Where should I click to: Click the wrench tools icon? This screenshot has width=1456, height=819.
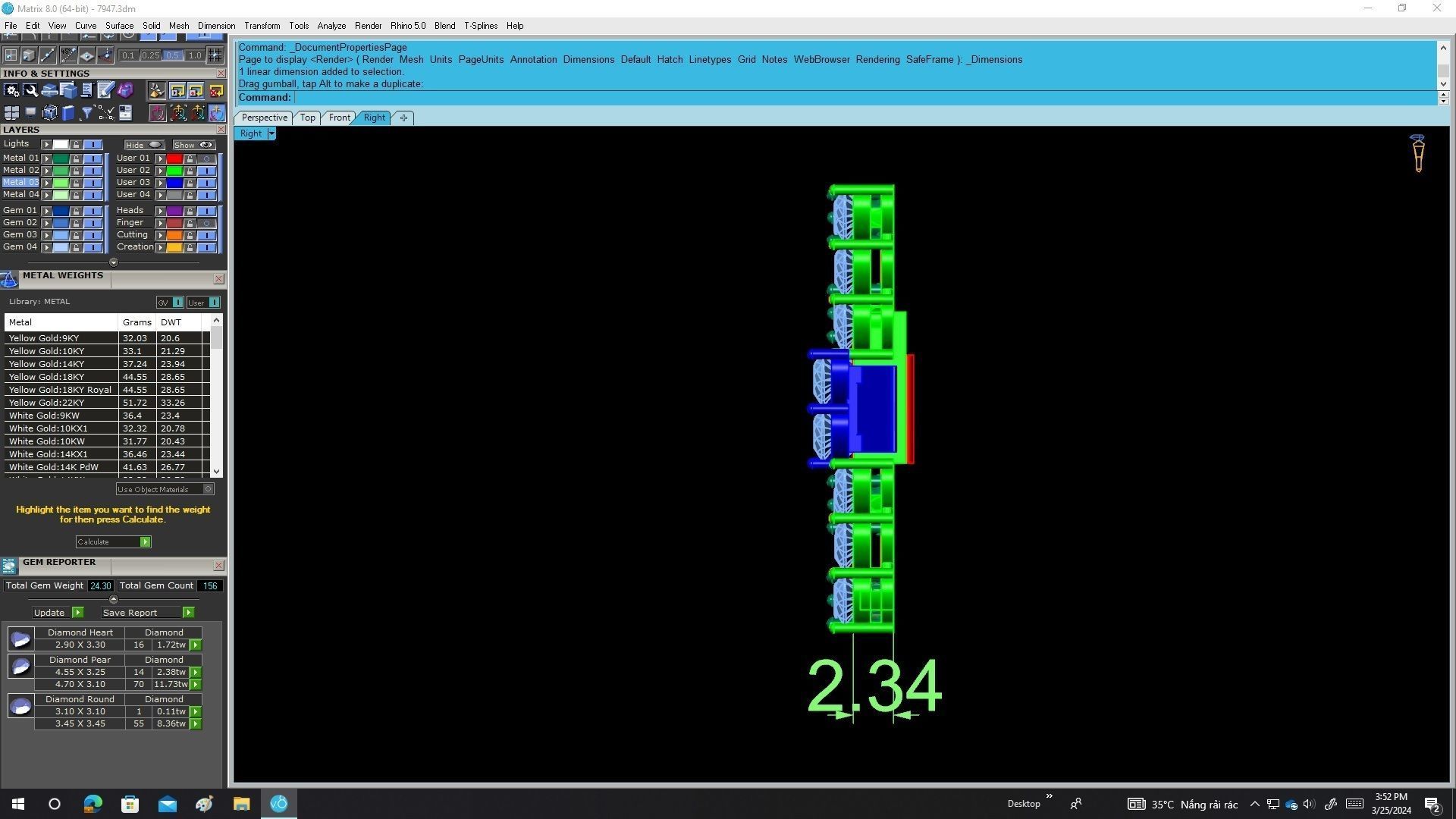[30, 90]
